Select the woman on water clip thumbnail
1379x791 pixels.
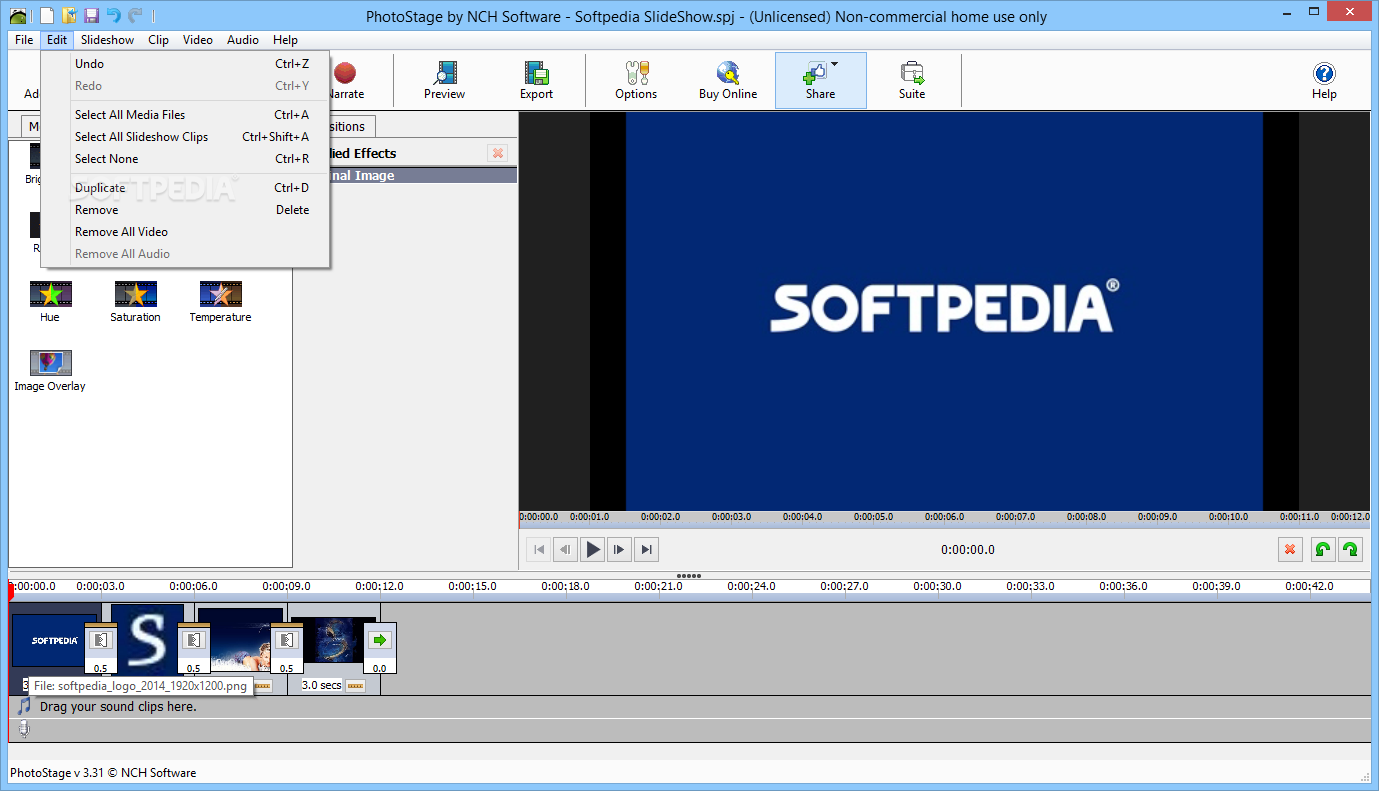point(240,640)
